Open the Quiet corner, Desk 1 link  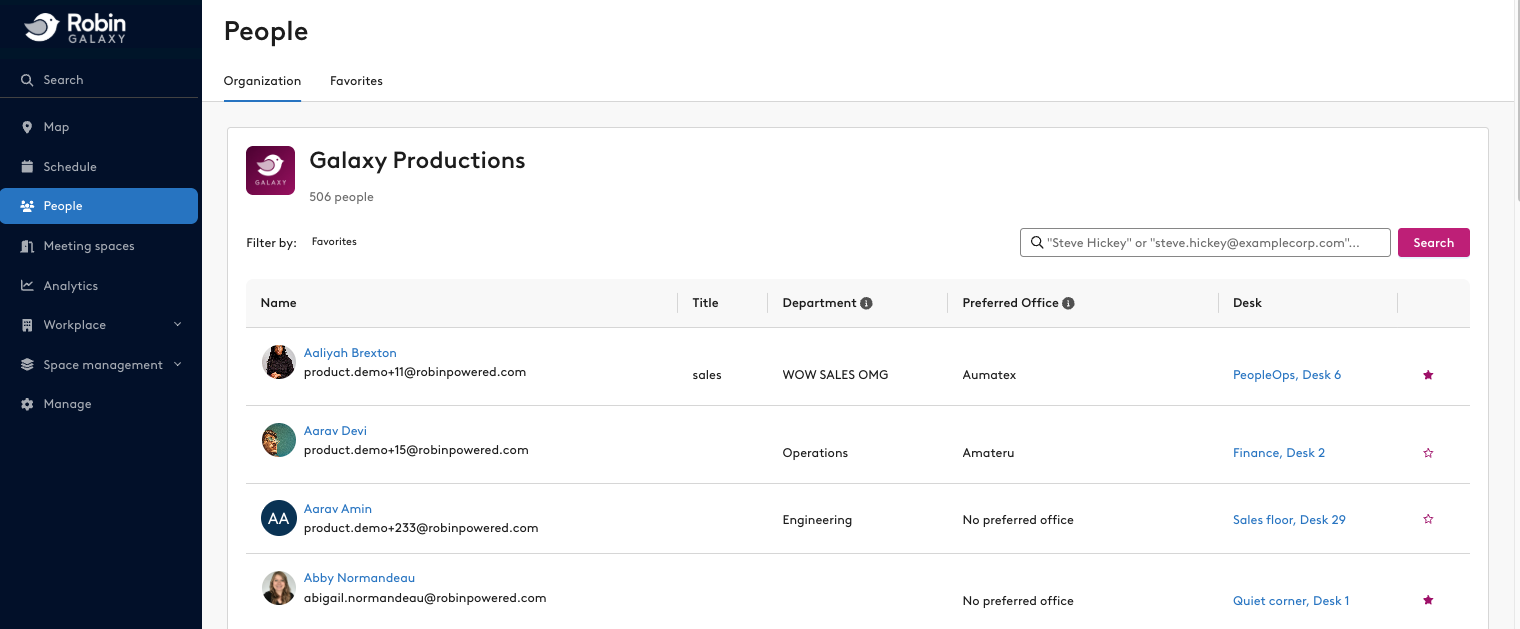[x=1291, y=601]
